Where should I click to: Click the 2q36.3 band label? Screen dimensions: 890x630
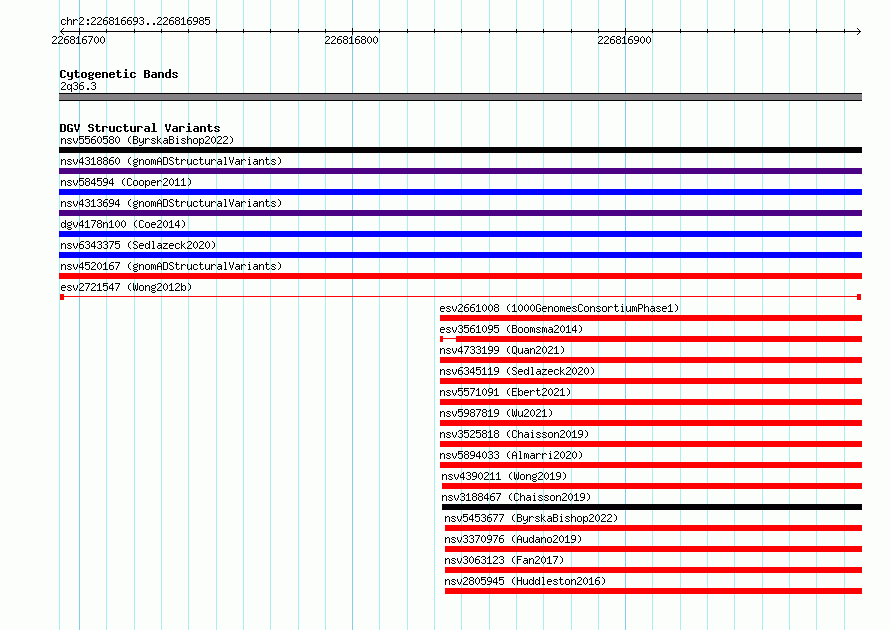[78, 86]
